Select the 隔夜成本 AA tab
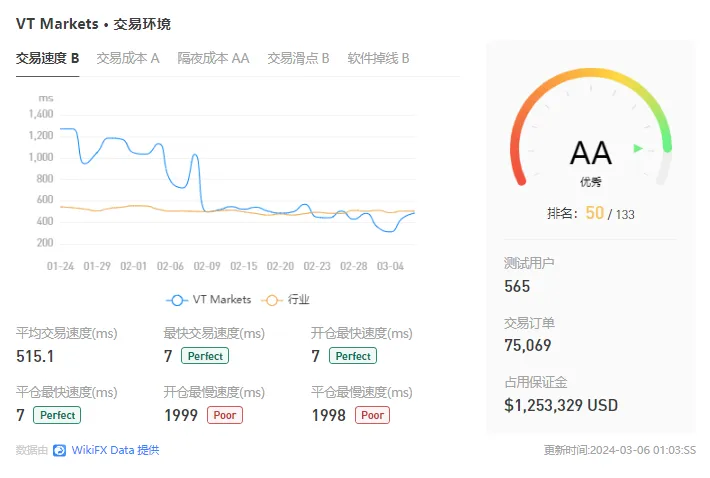Viewport: 710px width, 478px height. [x=213, y=58]
